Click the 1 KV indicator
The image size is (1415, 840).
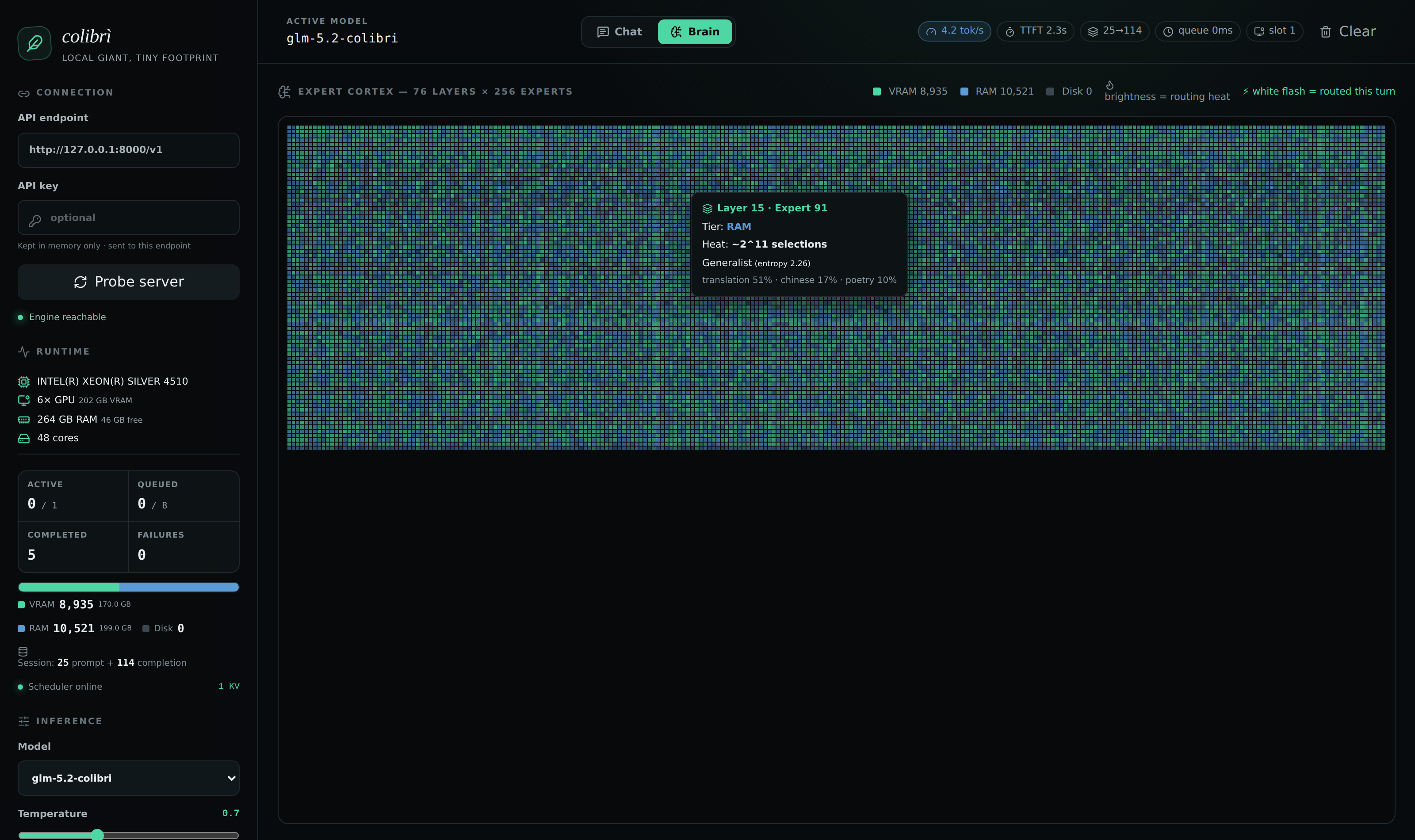pyautogui.click(x=229, y=686)
